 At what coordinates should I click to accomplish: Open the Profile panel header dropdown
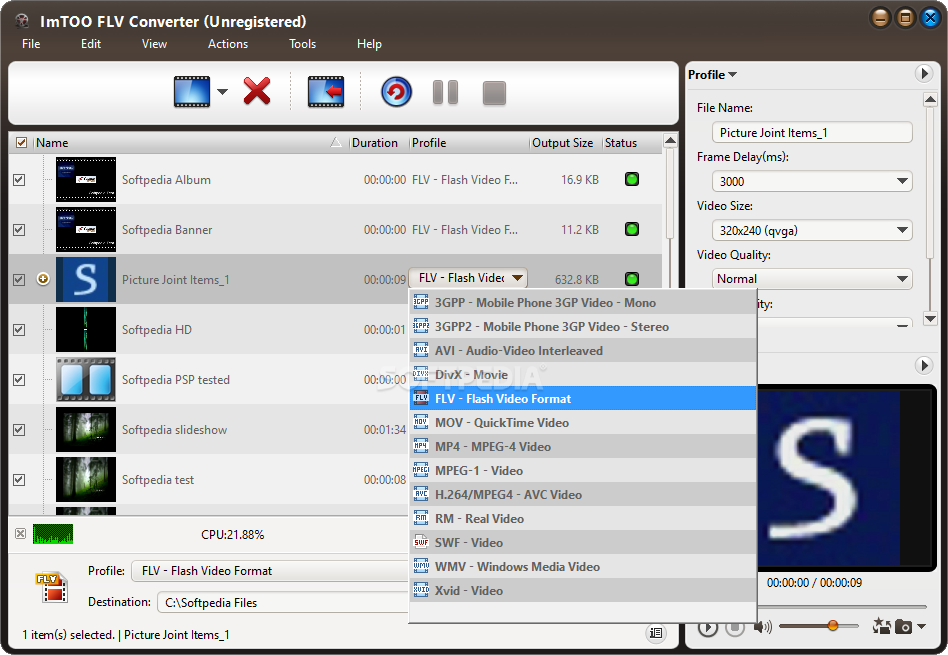click(712, 74)
